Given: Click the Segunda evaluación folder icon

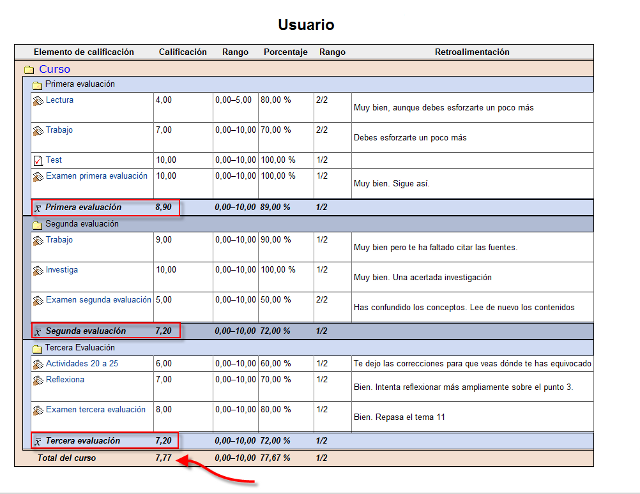Looking at the screenshot, I should 37,225.
